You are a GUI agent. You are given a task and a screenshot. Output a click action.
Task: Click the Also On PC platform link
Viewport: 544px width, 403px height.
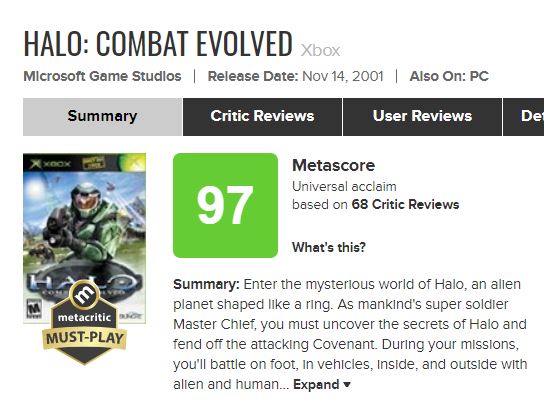(479, 76)
